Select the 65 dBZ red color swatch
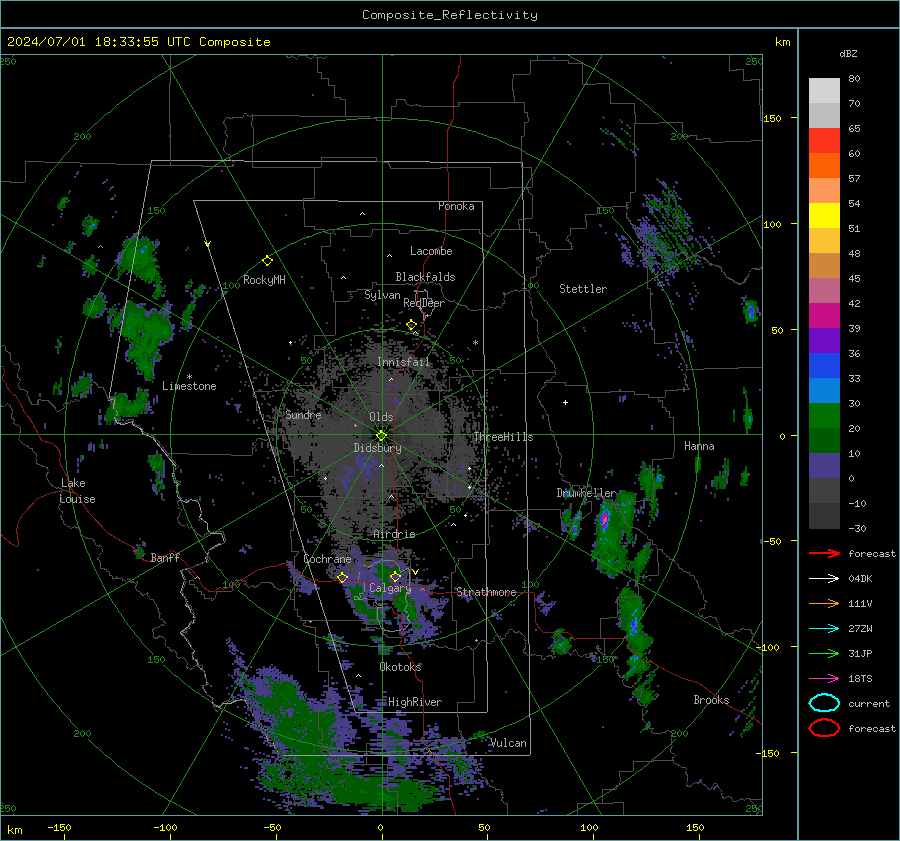 (x=824, y=141)
